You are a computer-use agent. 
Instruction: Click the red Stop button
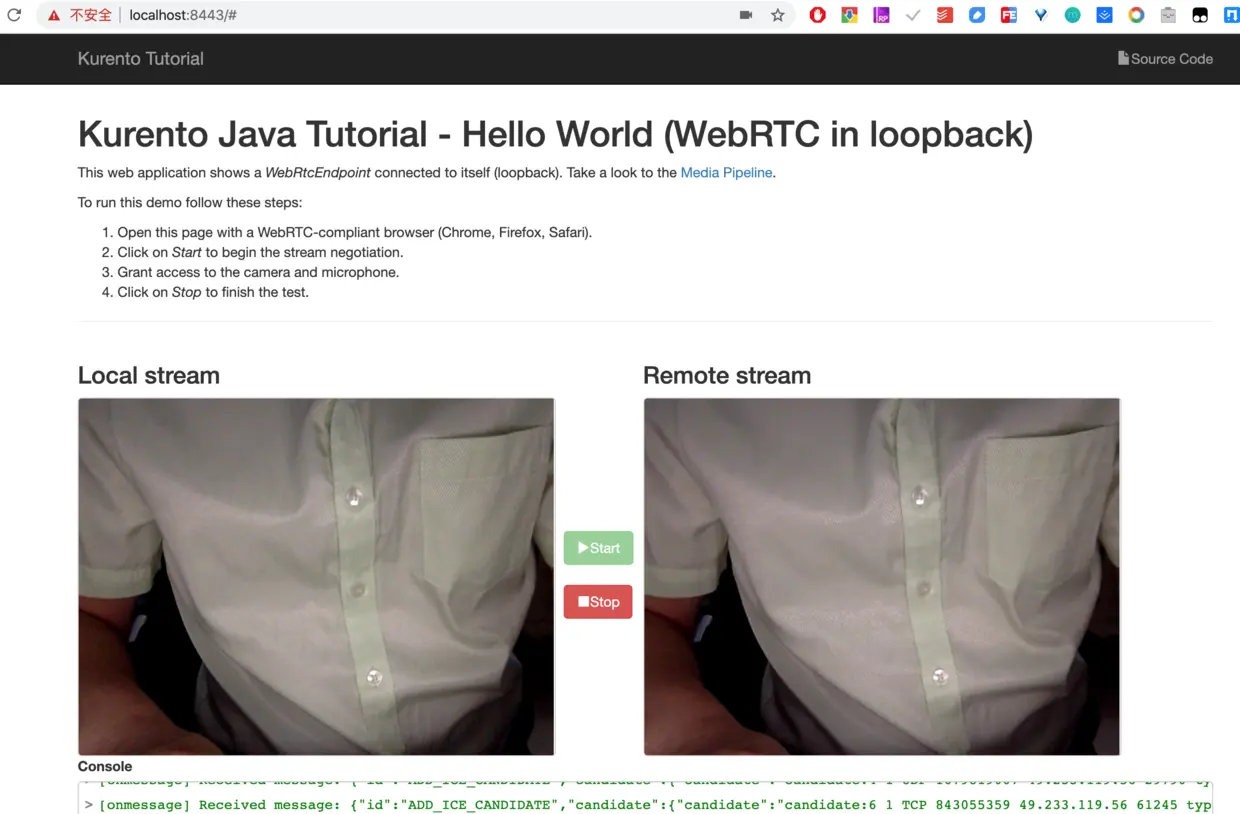(x=598, y=602)
